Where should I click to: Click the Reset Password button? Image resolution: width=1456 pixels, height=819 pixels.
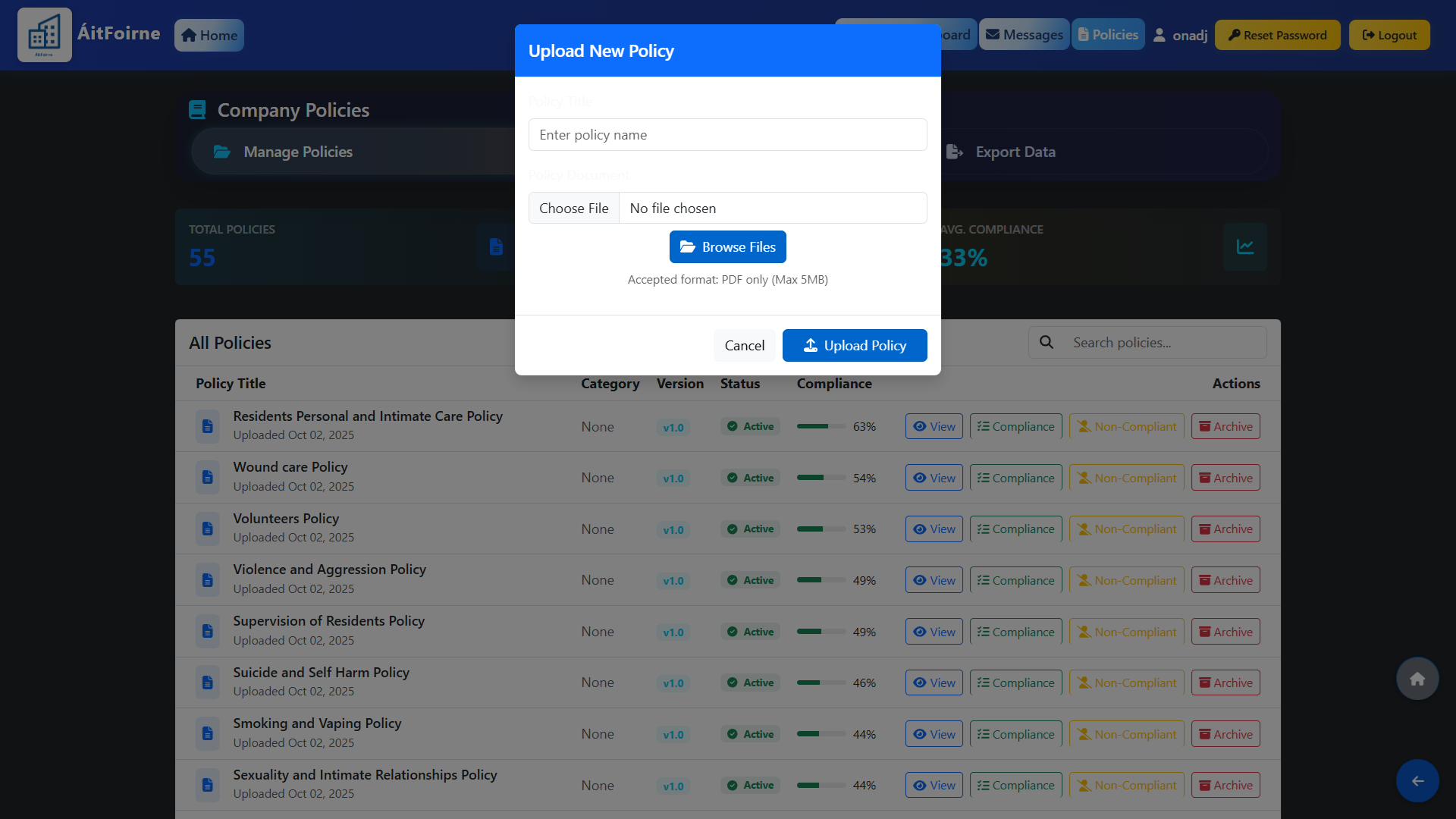click(1277, 35)
